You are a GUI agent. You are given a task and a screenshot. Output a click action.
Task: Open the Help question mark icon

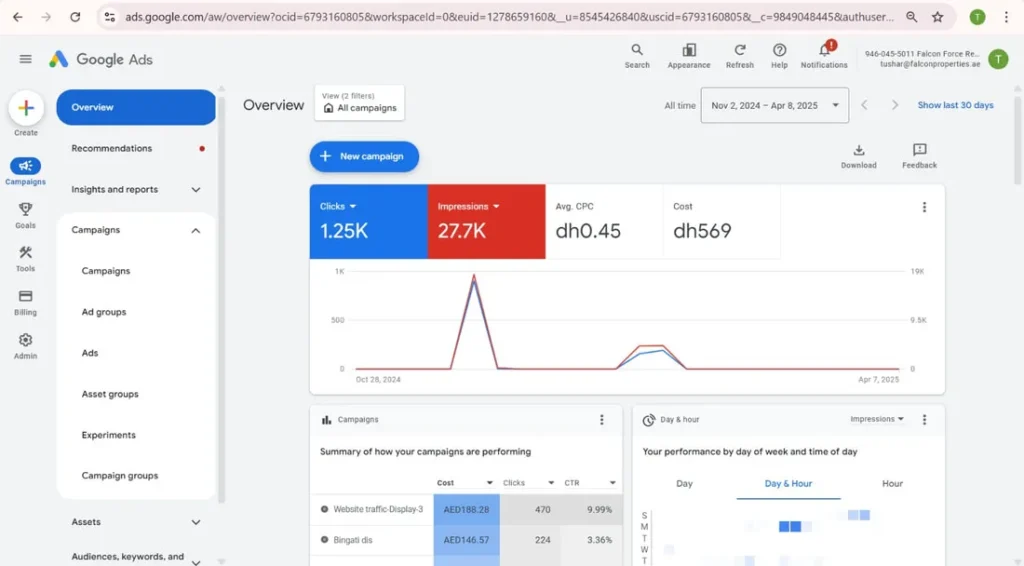pos(779,50)
